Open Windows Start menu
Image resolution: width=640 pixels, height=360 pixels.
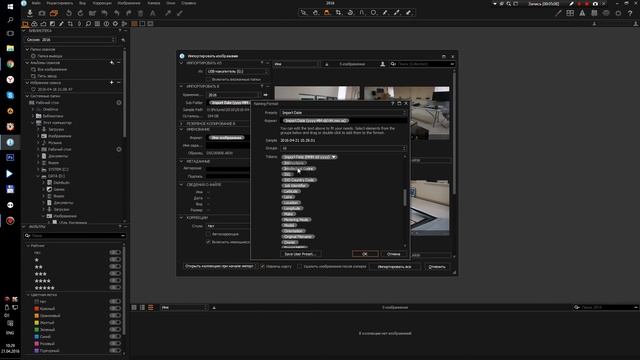[x=10, y=7]
